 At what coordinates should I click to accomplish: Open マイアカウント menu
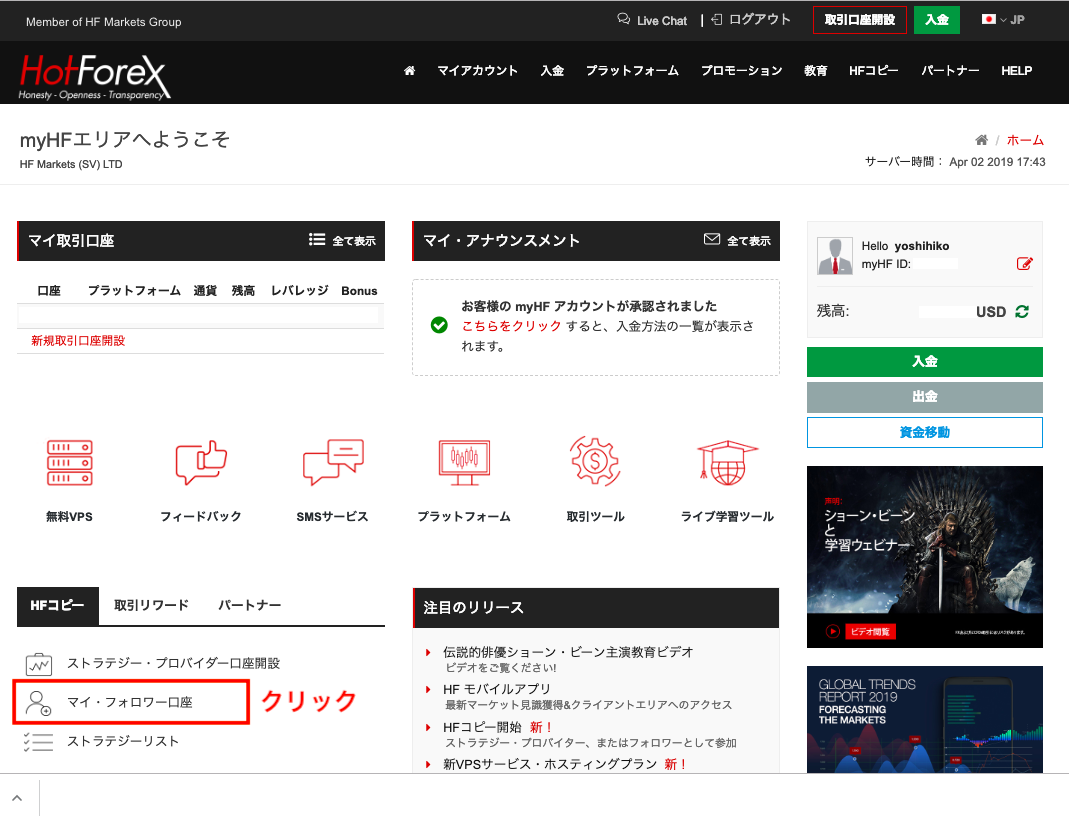tap(477, 70)
